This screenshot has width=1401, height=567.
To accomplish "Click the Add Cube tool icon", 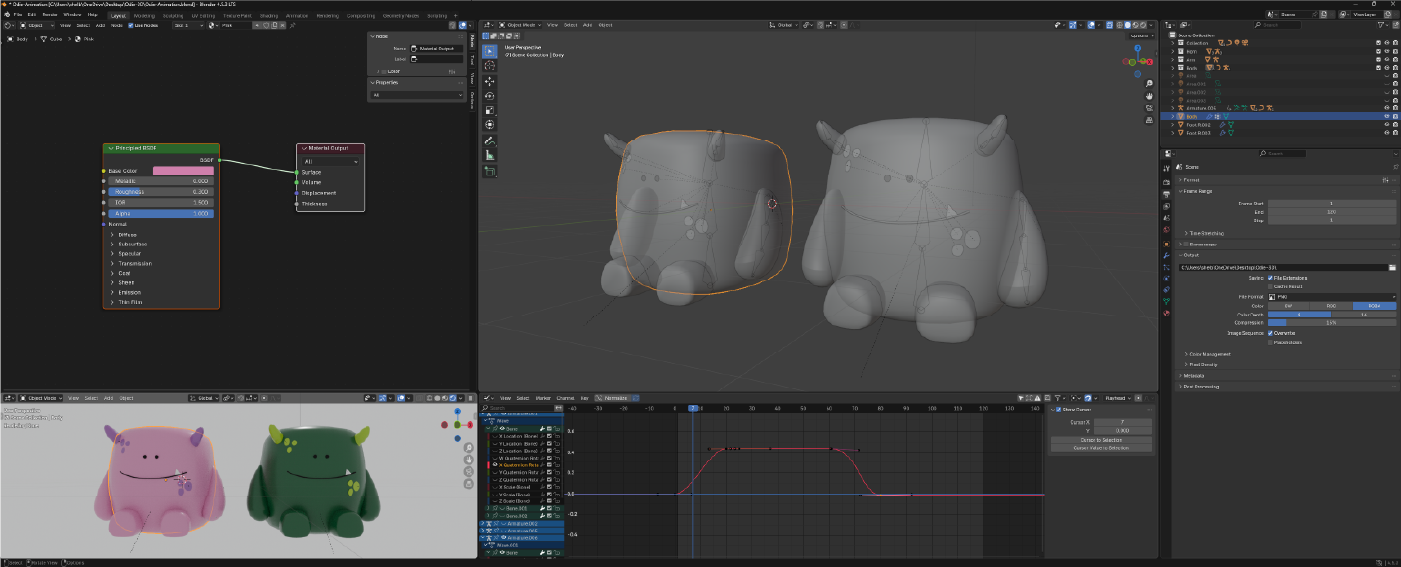I will tap(490, 172).
